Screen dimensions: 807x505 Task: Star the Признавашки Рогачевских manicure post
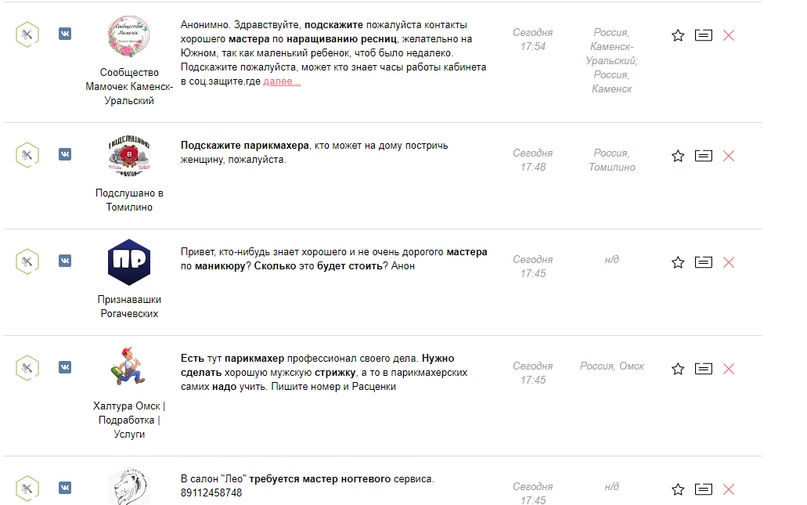click(x=678, y=263)
